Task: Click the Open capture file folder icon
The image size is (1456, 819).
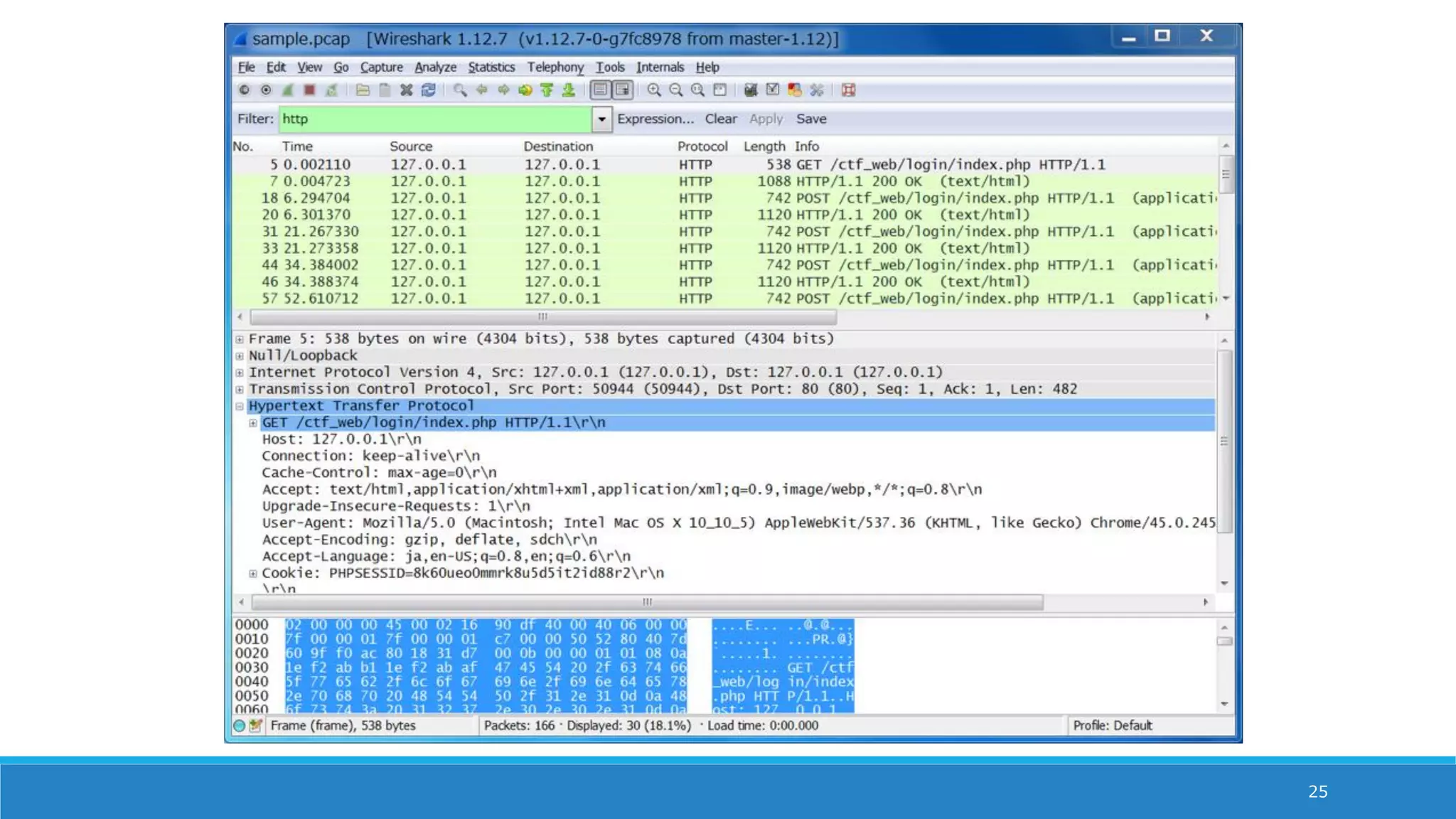Action: coord(363,90)
